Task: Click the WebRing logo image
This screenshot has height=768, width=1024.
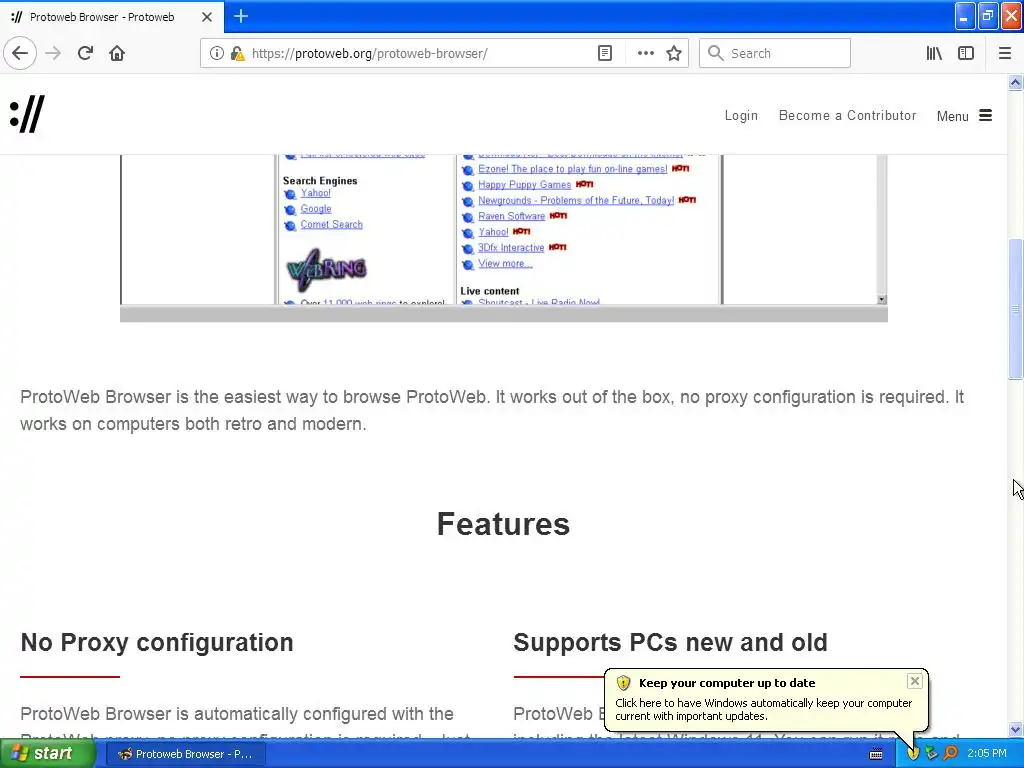Action: click(327, 269)
